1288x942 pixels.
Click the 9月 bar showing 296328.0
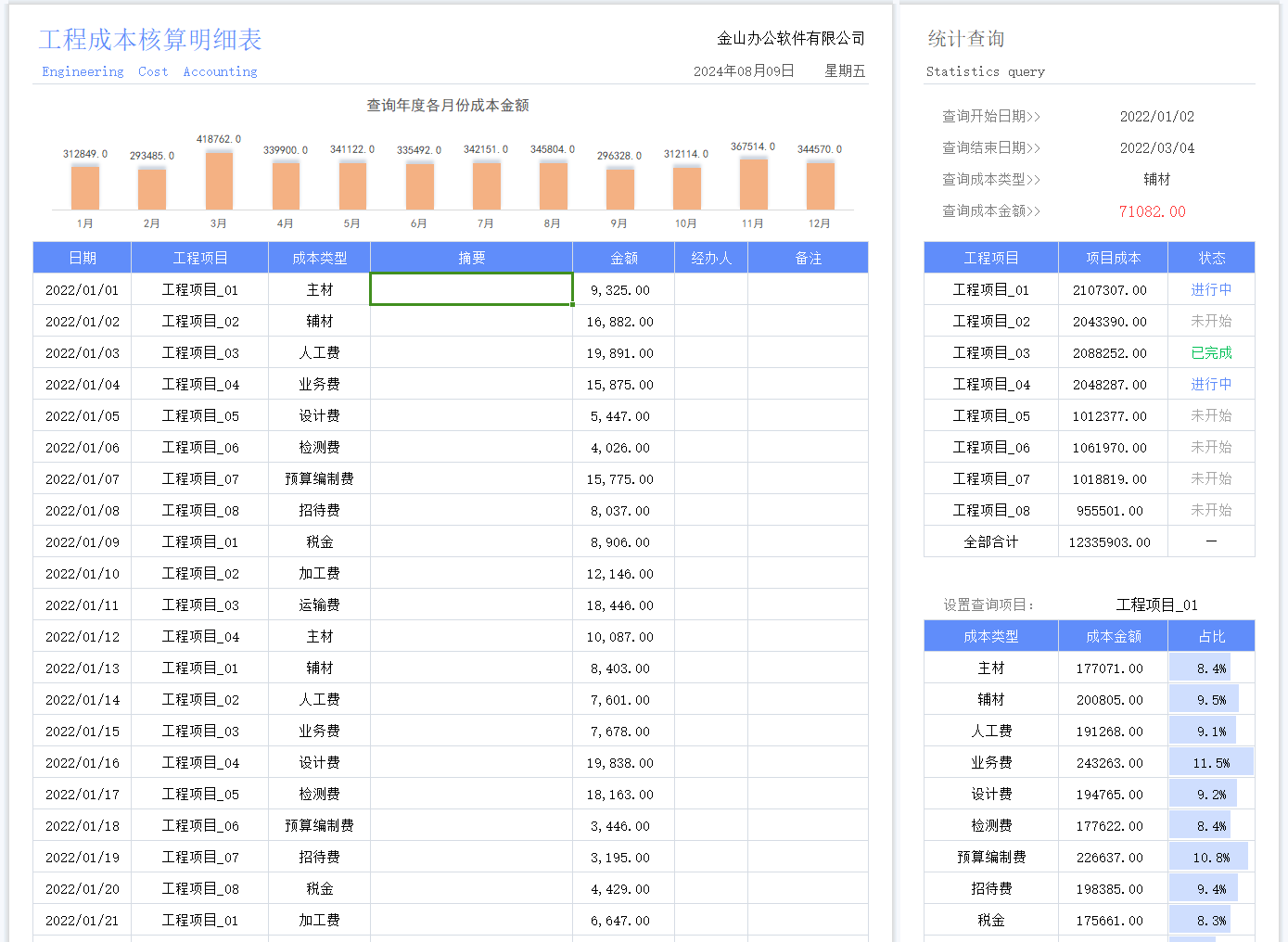coord(619,189)
